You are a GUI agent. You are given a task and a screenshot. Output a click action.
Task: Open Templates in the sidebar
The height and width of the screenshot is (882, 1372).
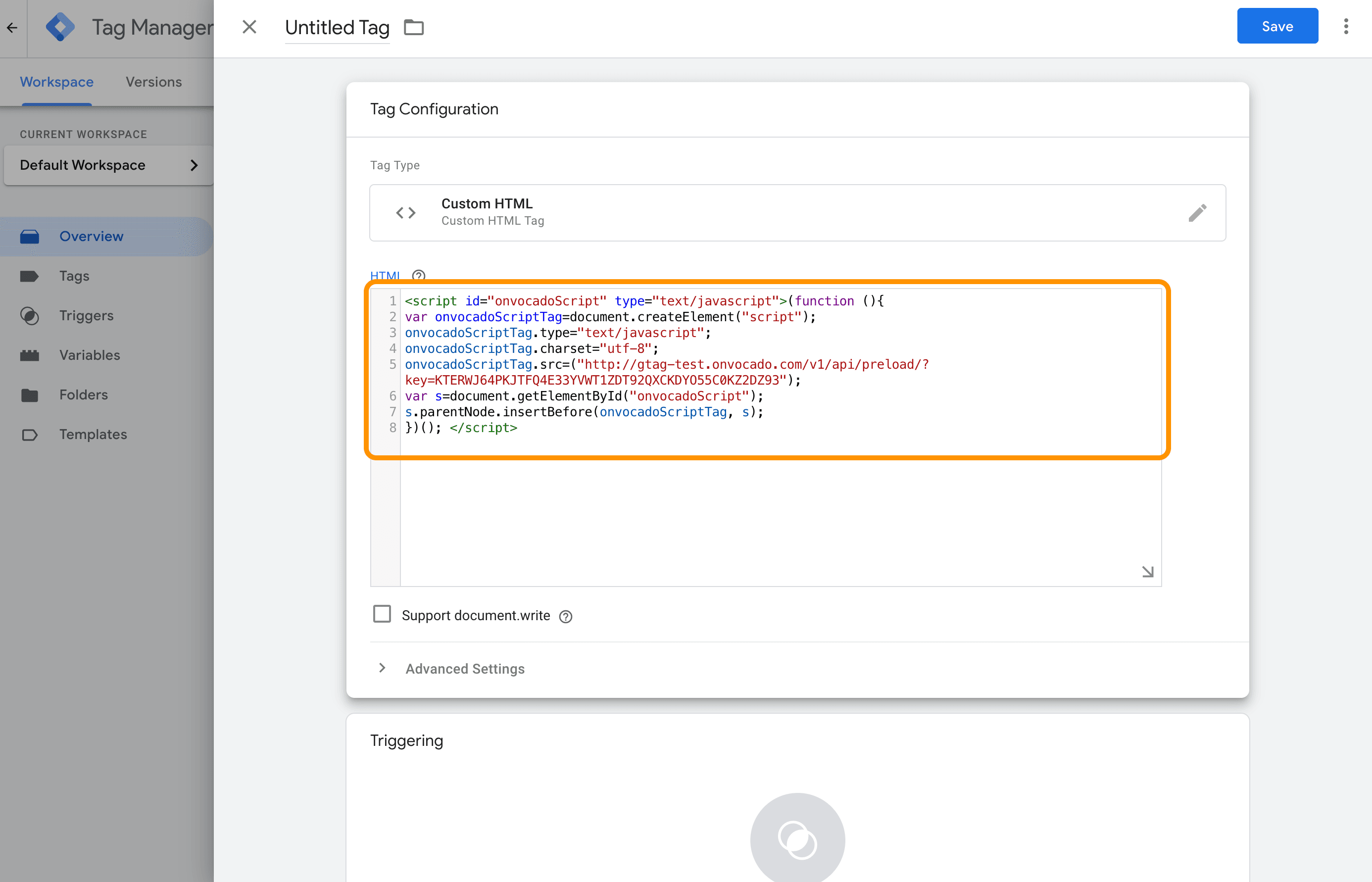tap(94, 434)
